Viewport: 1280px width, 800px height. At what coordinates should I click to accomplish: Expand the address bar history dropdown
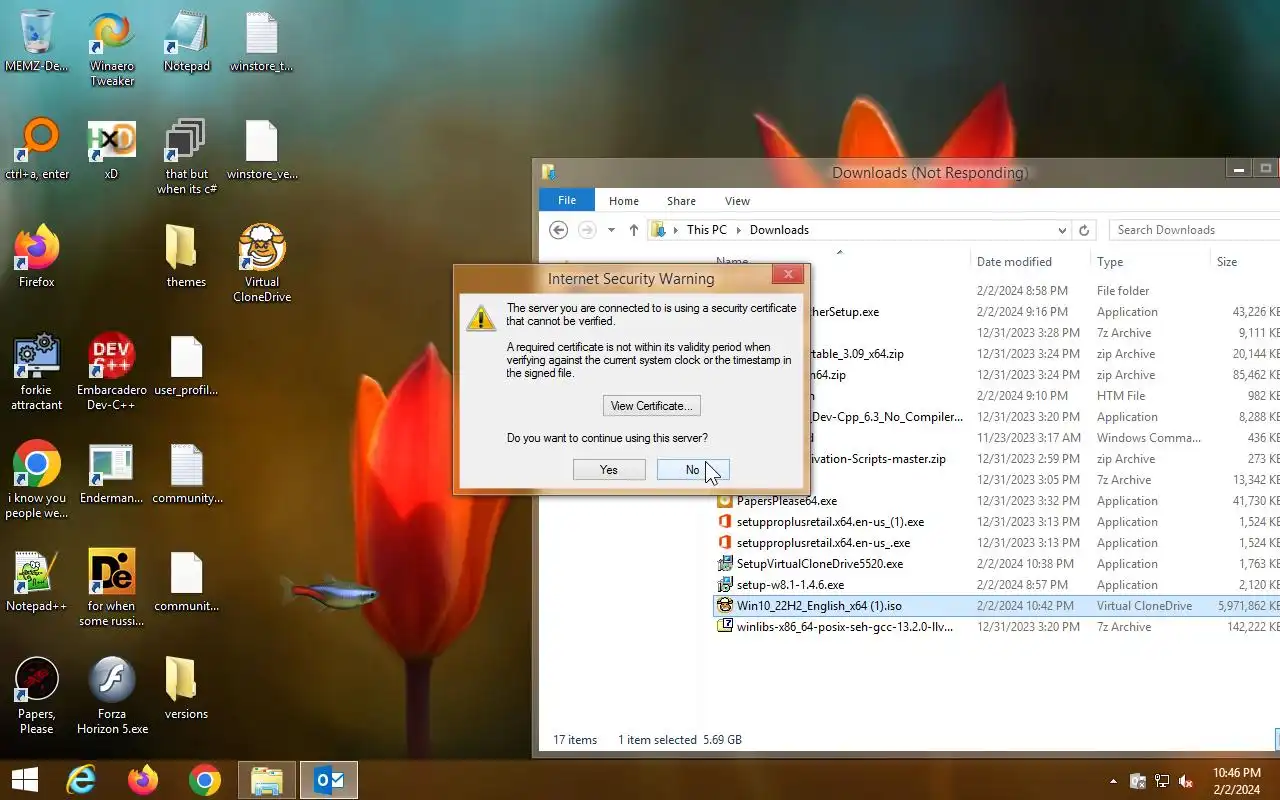tap(1062, 230)
